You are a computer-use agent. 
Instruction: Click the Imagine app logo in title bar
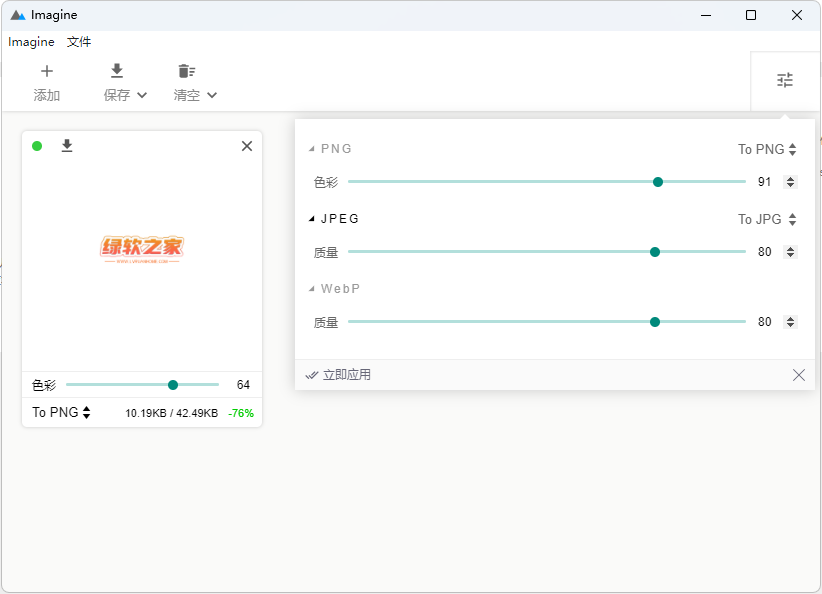point(18,15)
